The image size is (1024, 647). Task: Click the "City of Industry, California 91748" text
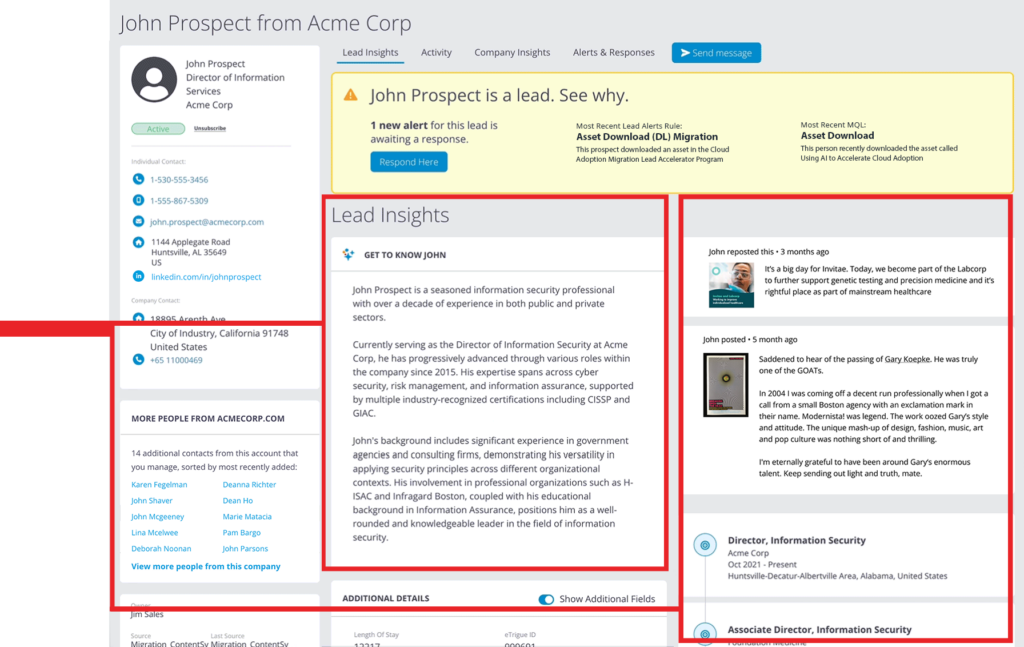[x=219, y=333]
